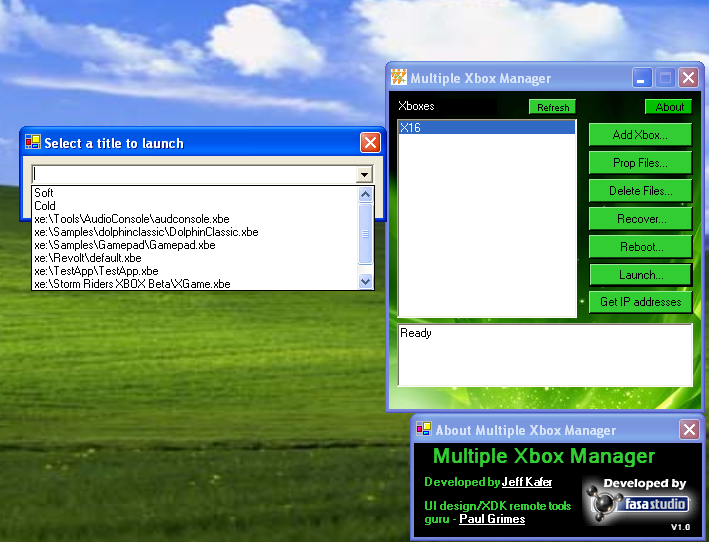Click the Get IP addresses button
Viewport: 709px width, 542px height.
tap(640, 302)
